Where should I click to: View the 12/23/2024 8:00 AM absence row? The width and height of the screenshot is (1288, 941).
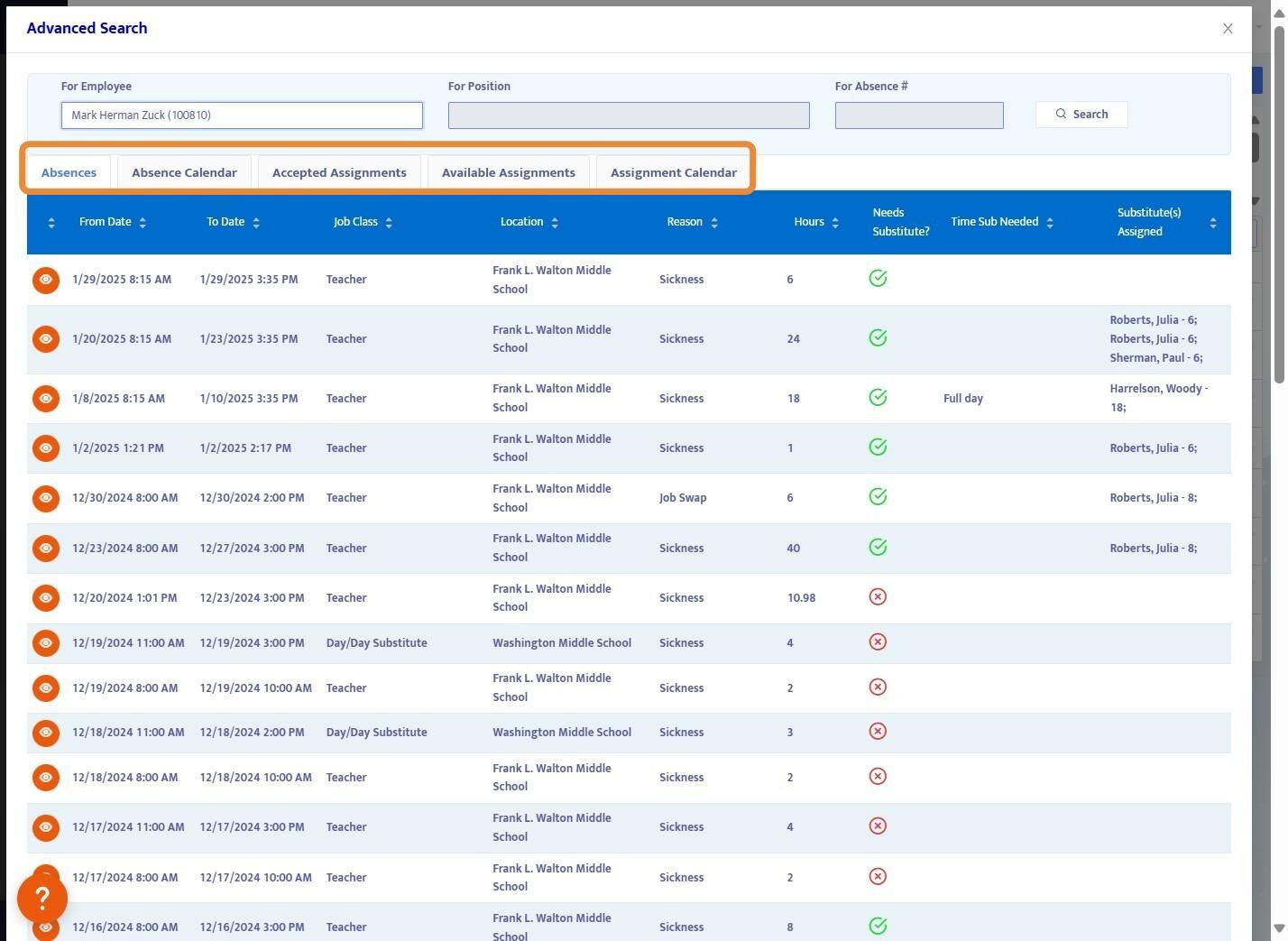[46, 549]
